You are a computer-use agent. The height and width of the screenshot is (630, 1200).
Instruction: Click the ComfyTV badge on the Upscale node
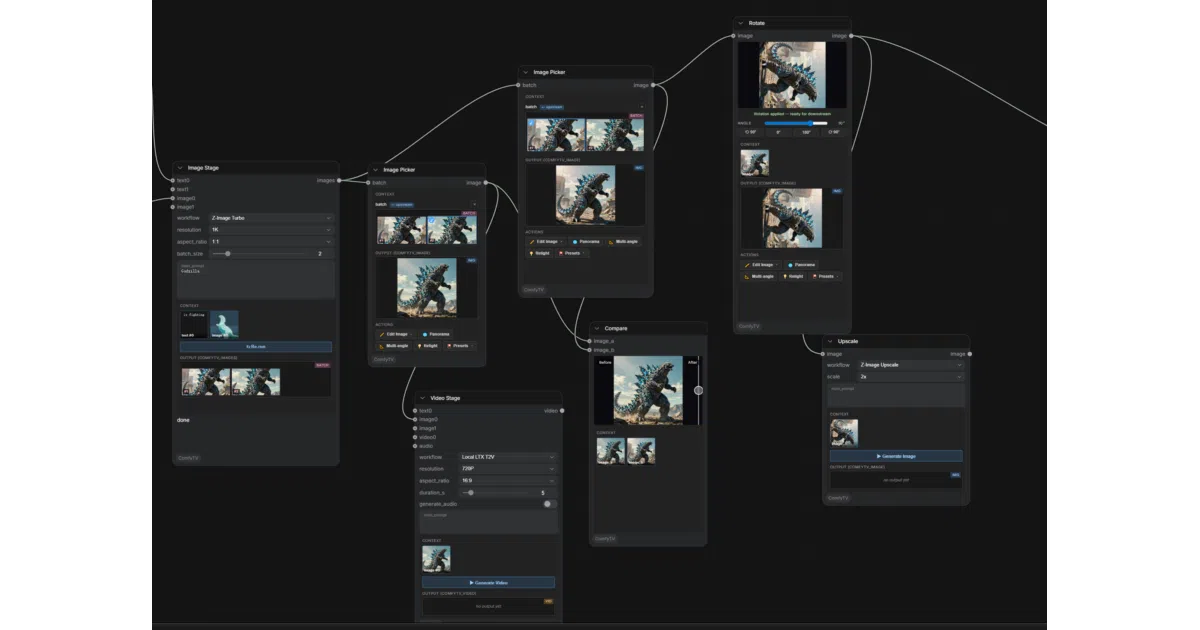tap(837, 497)
